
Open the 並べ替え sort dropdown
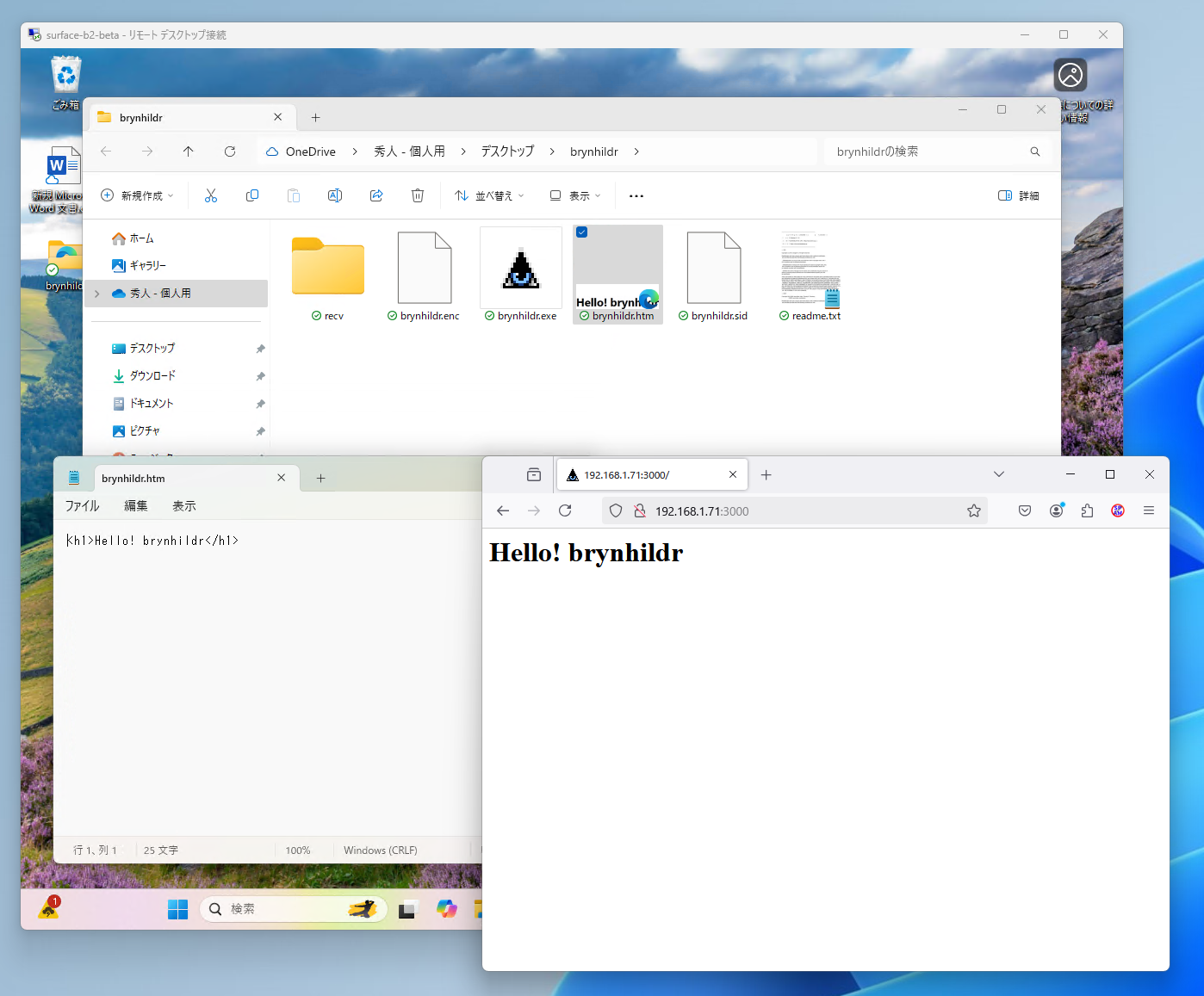pyautogui.click(x=489, y=195)
